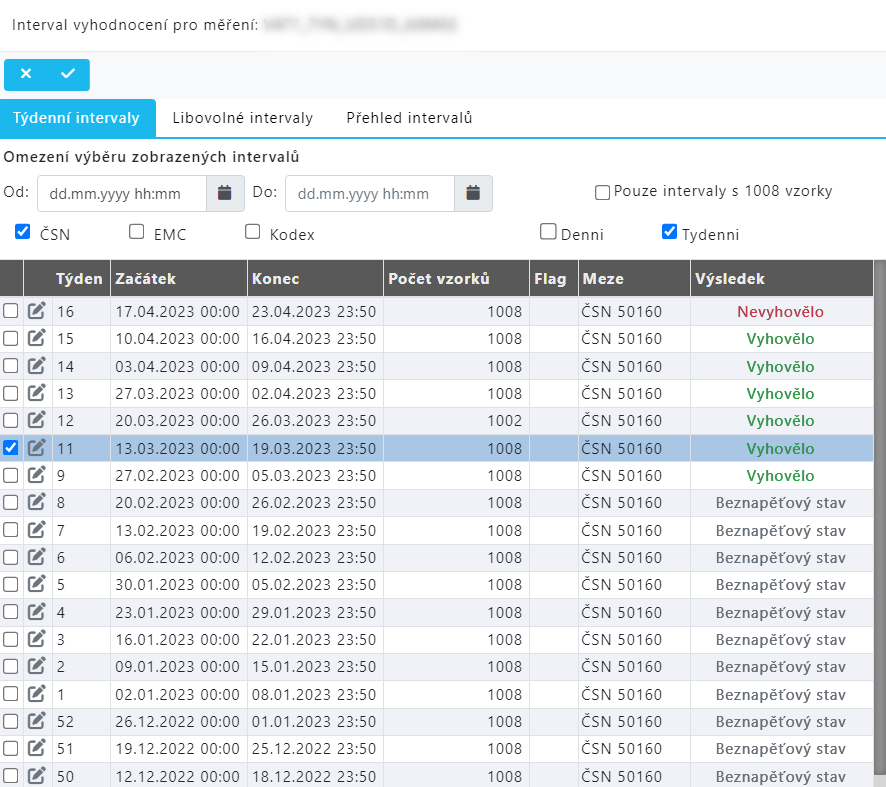
Task: Click the X cancel icon button
Action: coord(26,74)
